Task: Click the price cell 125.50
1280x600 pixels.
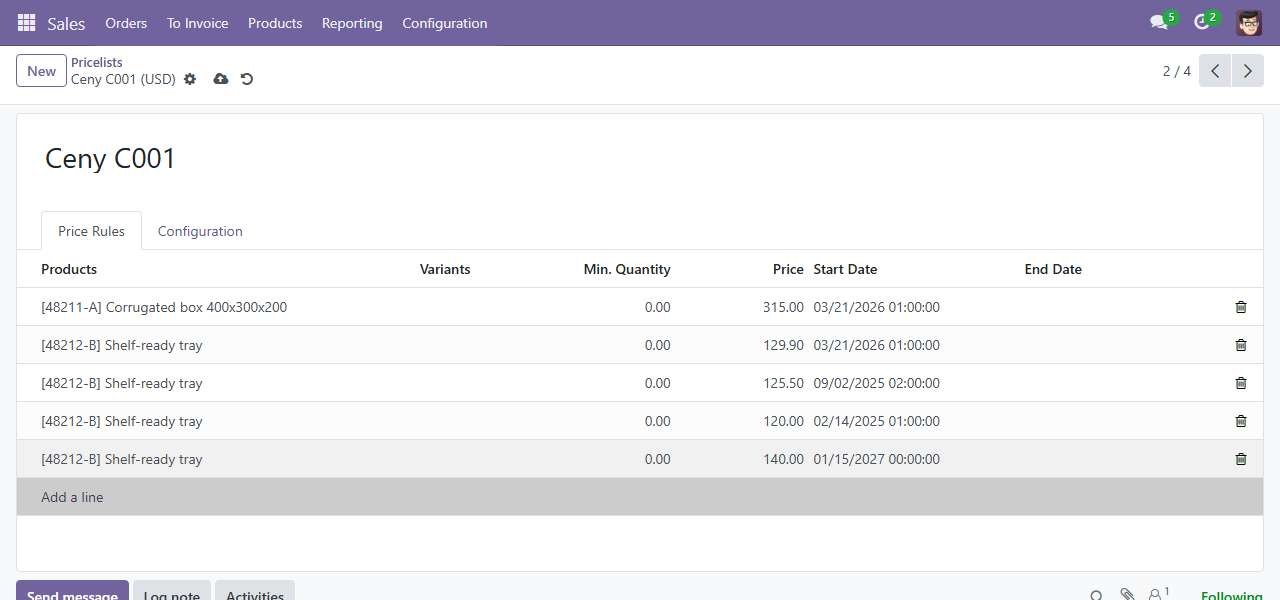Action: click(783, 383)
